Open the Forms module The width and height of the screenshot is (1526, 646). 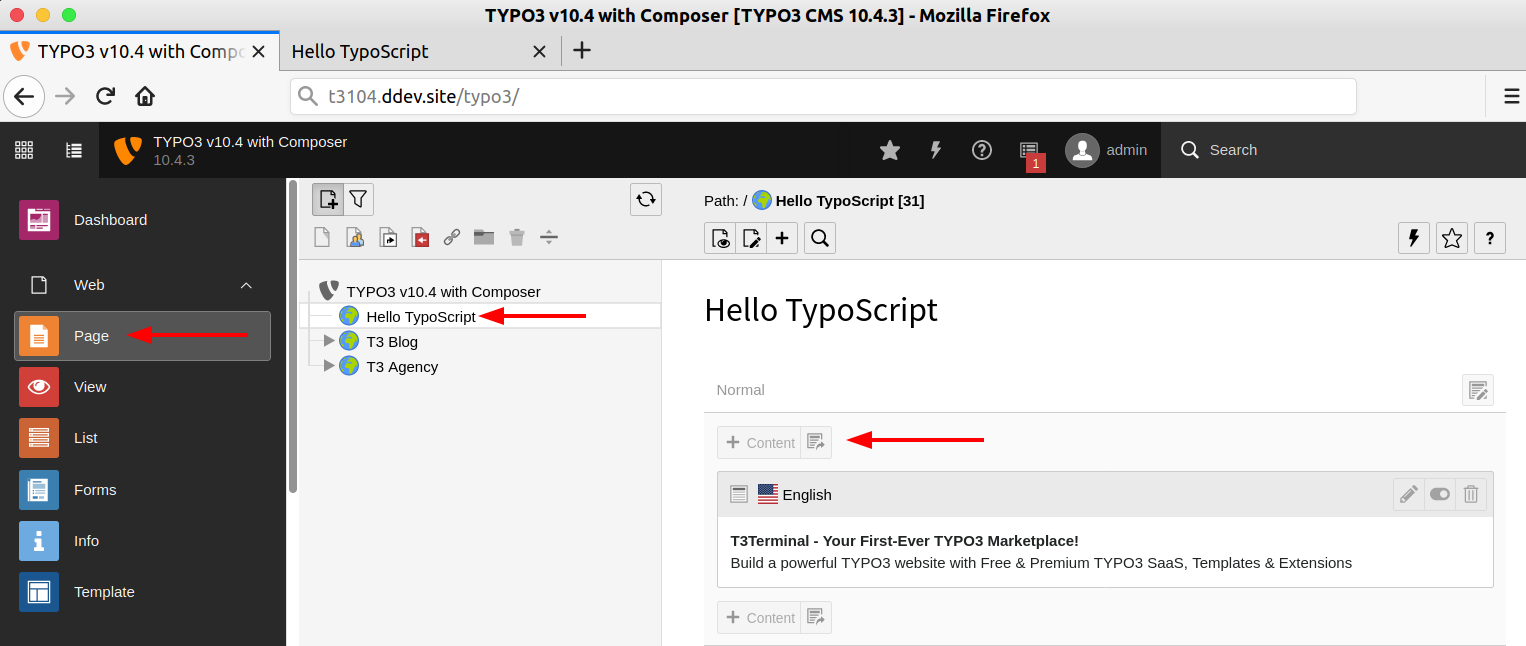pyautogui.click(x=143, y=490)
